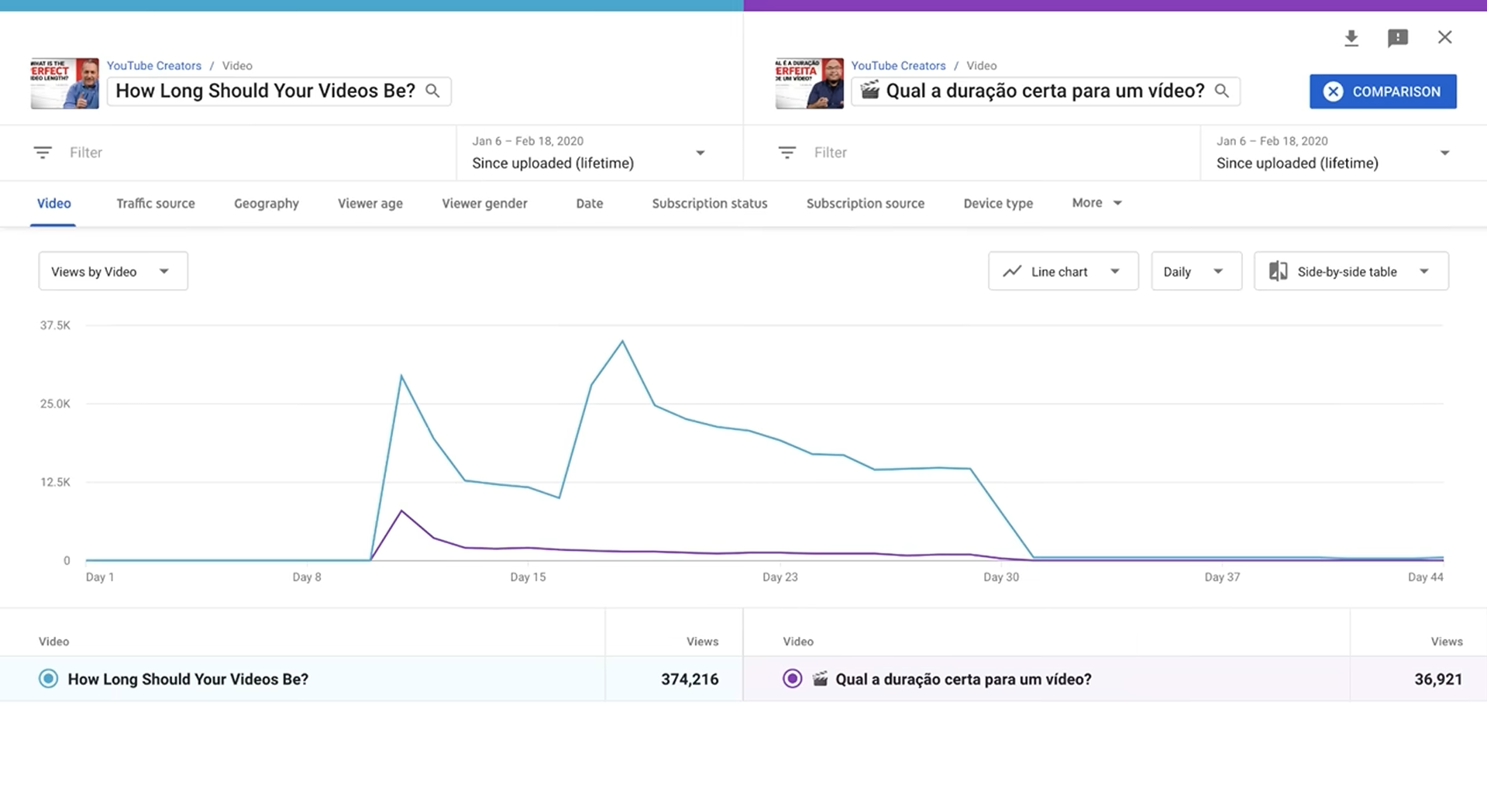1487x812 pixels.
Task: Toggle the Qual a duração video radio
Action: click(792, 679)
